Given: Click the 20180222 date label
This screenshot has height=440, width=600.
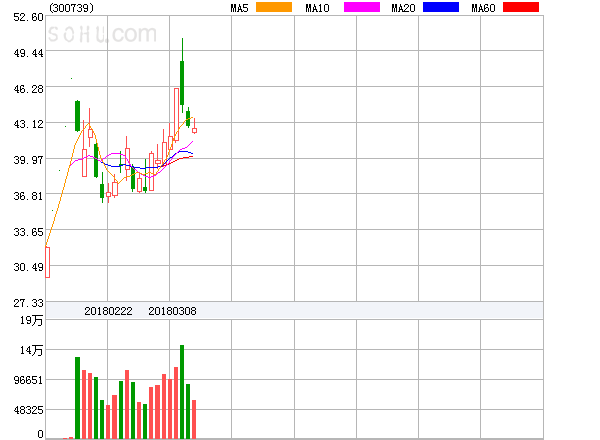Looking at the screenshot, I should pyautogui.click(x=108, y=311).
